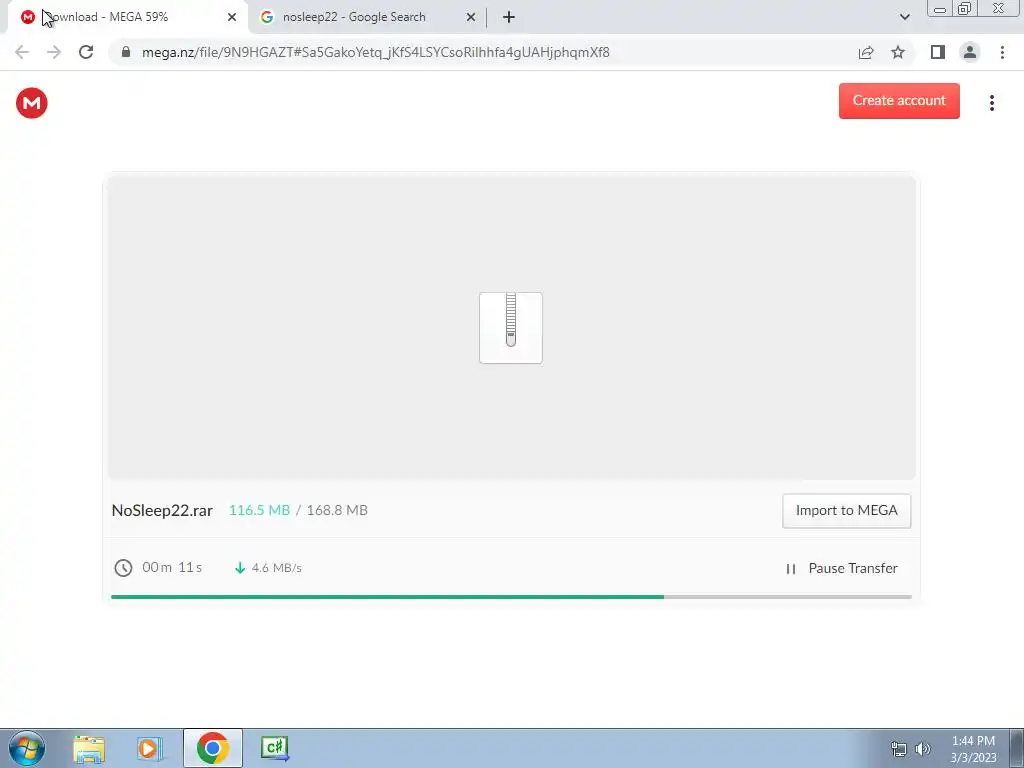1024x768 pixels.
Task: Click the Google favicon on second tab
Action: click(x=266, y=18)
